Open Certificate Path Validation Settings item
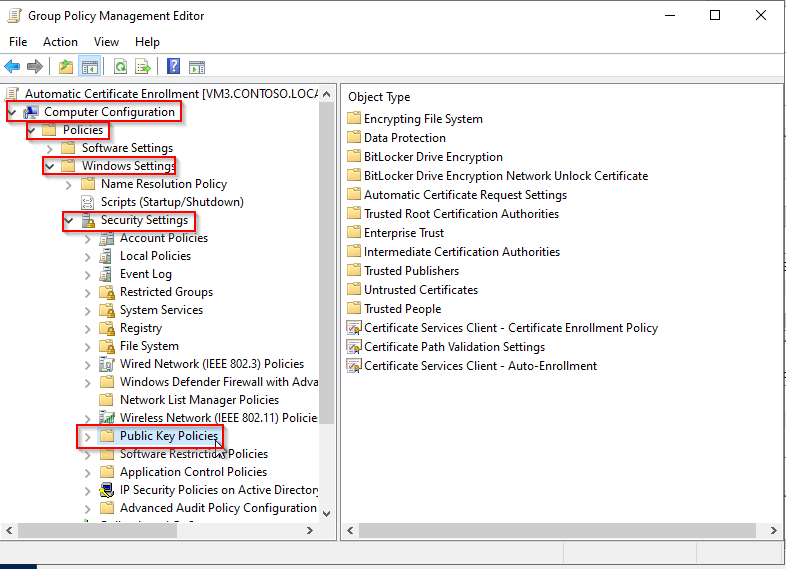The height and width of the screenshot is (569, 786). tap(454, 347)
